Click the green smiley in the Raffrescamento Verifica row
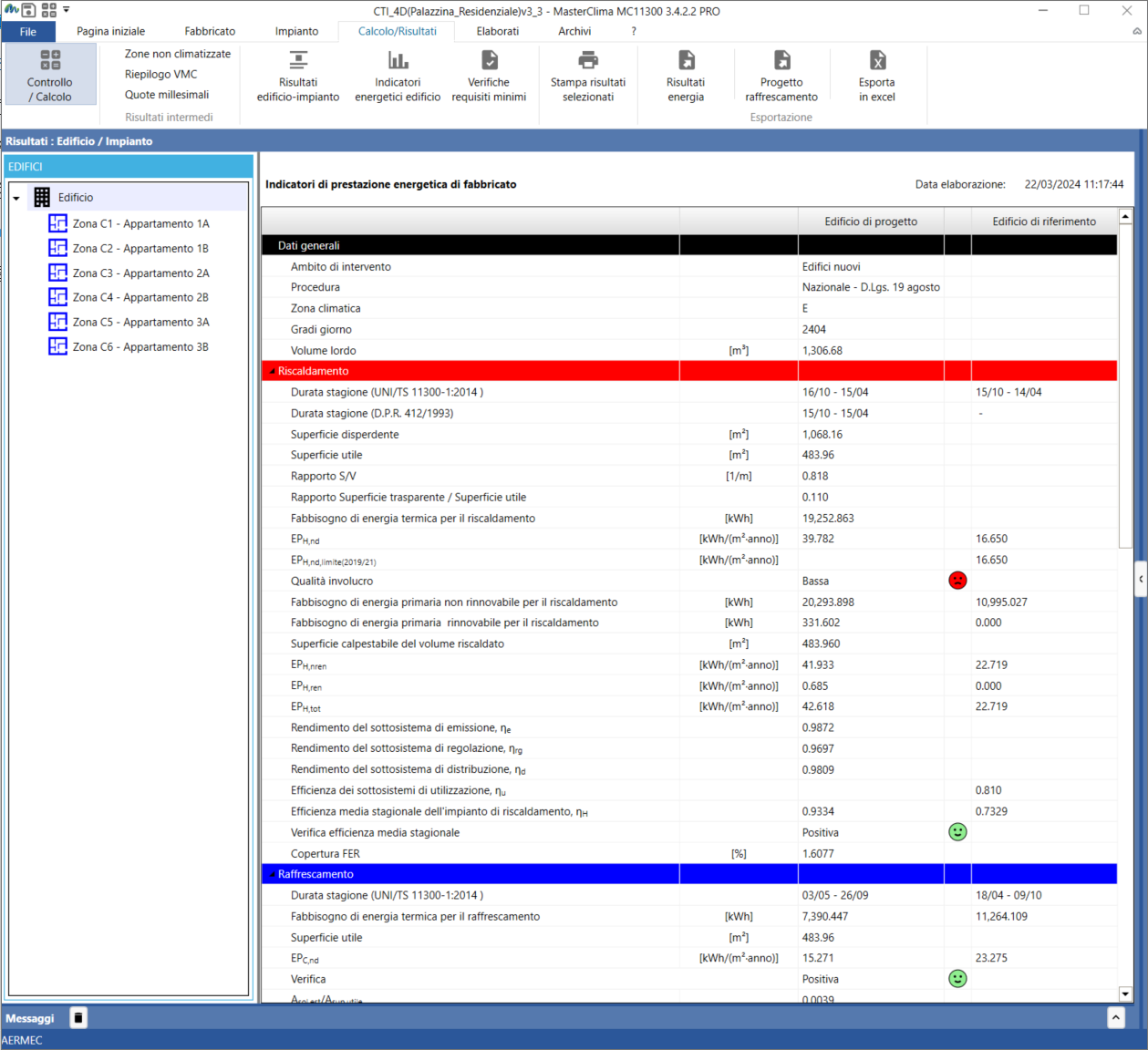This screenshot has height=1050, width=1148. point(957,979)
